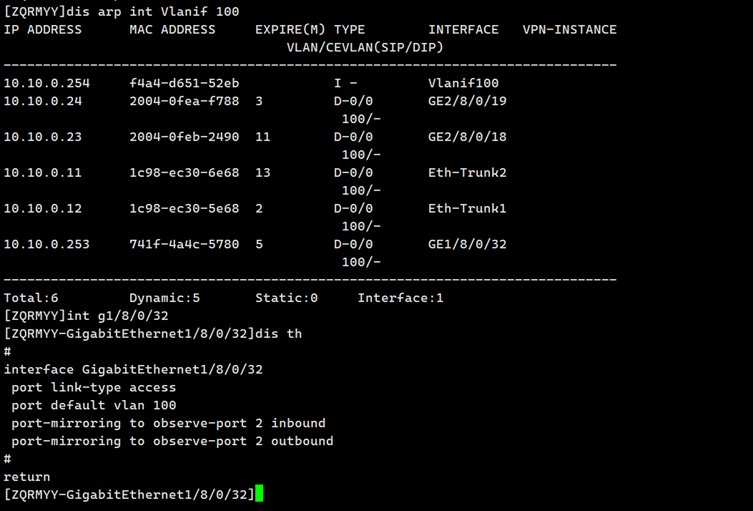Click IP address 10.10.0.24
753x511 pixels.
42,101
